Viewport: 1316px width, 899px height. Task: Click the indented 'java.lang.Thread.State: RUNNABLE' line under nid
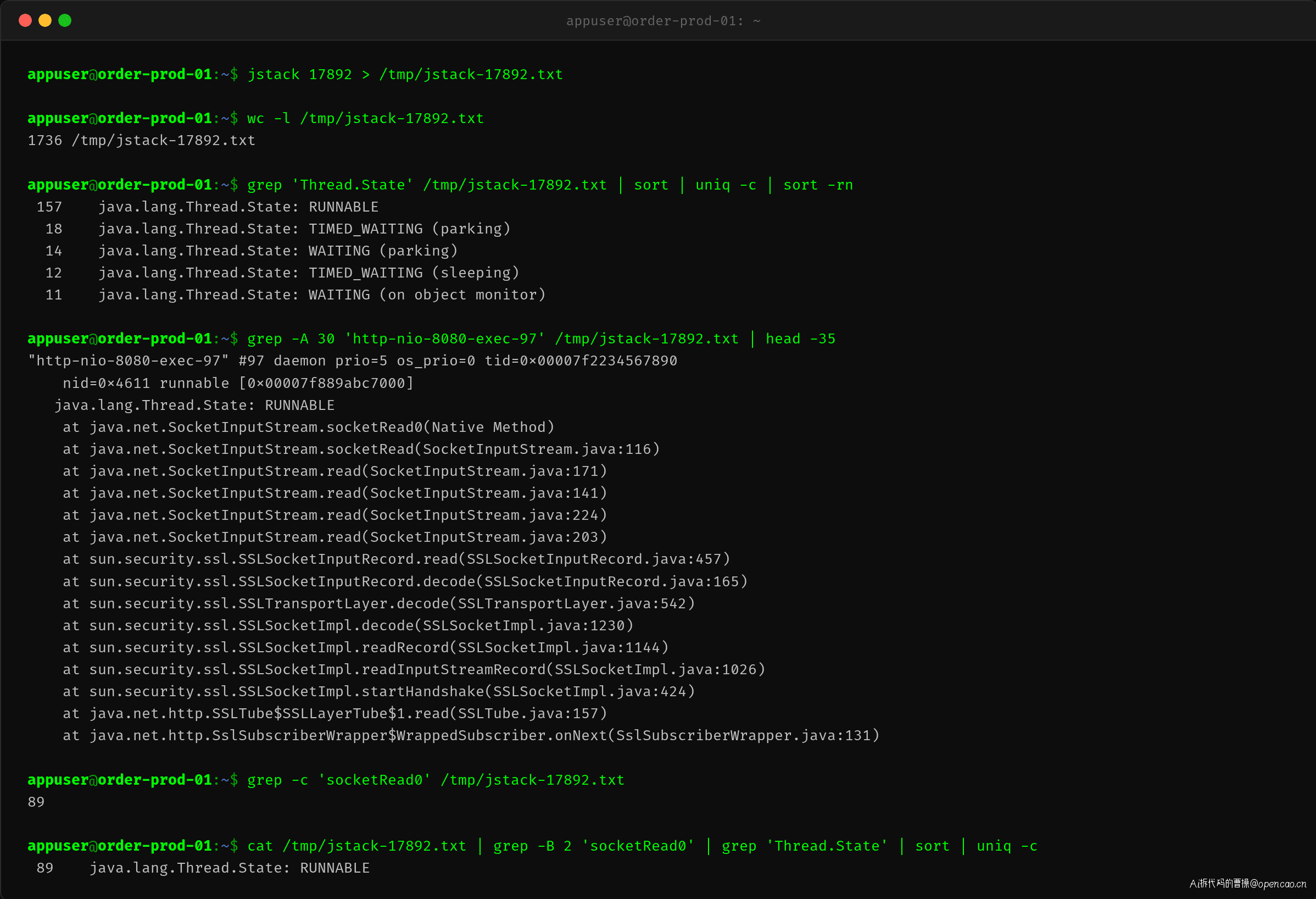pyautogui.click(x=194, y=406)
